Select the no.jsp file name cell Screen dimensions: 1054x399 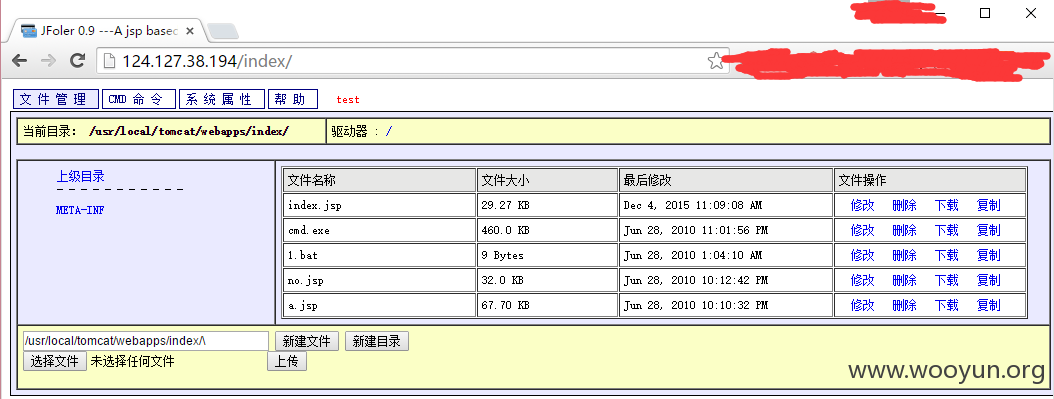click(x=379, y=280)
